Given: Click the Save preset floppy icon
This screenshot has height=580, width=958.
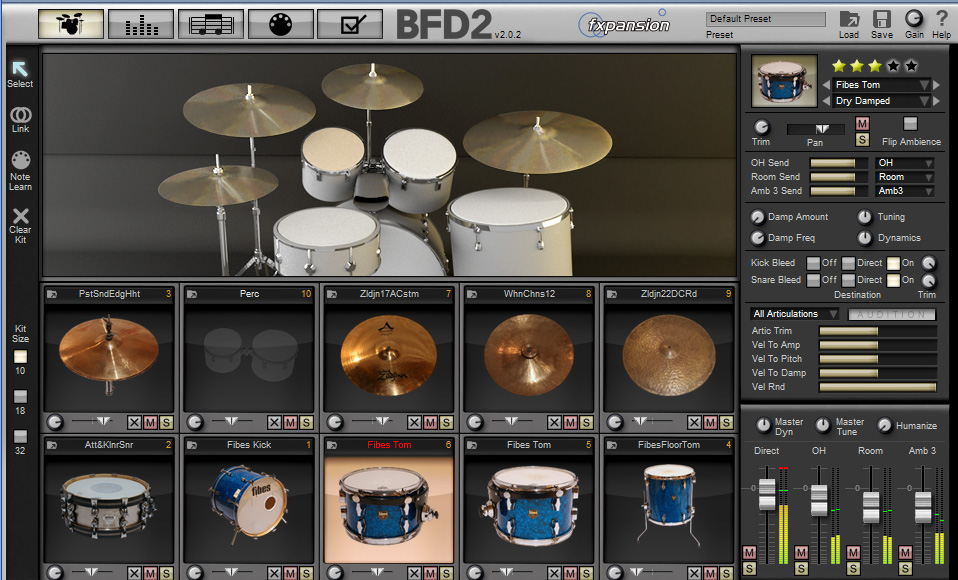Looking at the screenshot, I should point(882,19).
